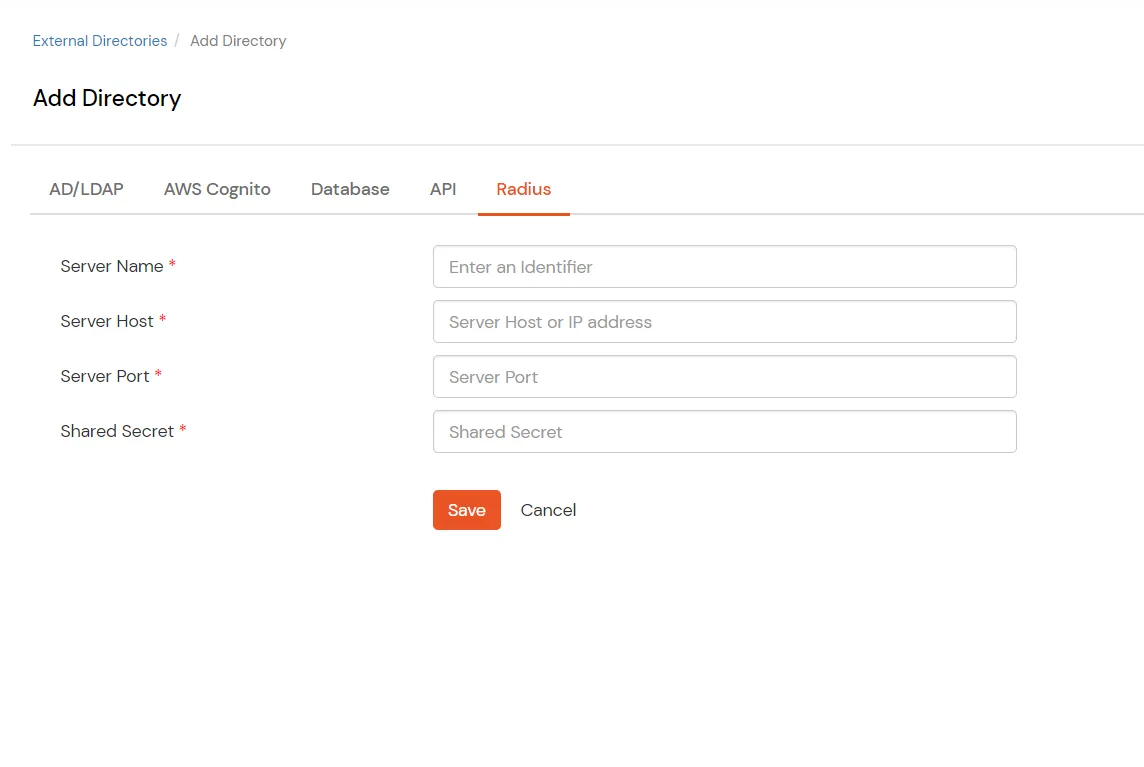Click inside the Server Port field
The height and width of the screenshot is (767, 1144).
723,376
